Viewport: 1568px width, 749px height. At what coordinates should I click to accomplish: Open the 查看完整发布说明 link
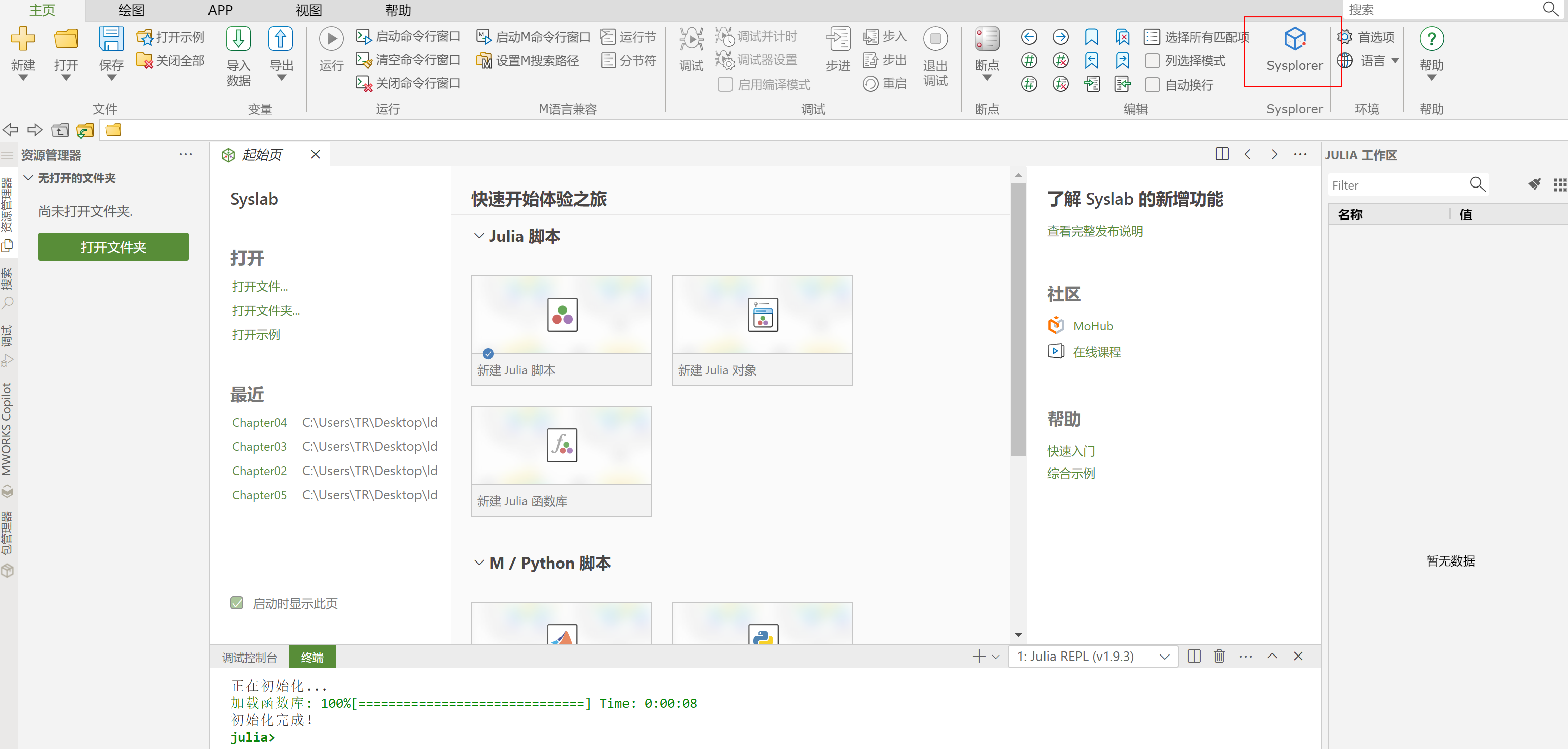pyautogui.click(x=1094, y=231)
